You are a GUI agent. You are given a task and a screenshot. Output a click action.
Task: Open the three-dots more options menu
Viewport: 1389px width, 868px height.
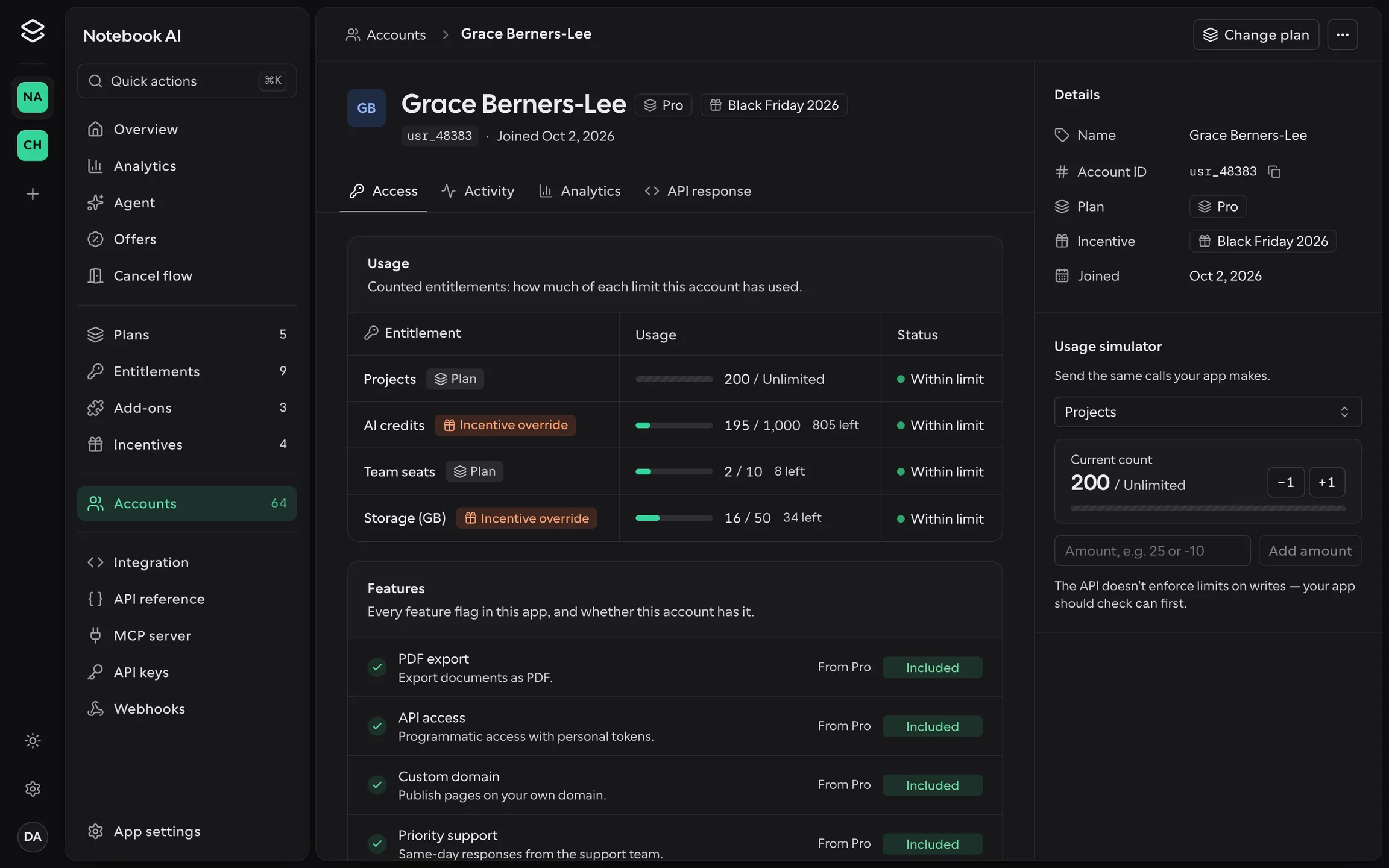[1342, 35]
